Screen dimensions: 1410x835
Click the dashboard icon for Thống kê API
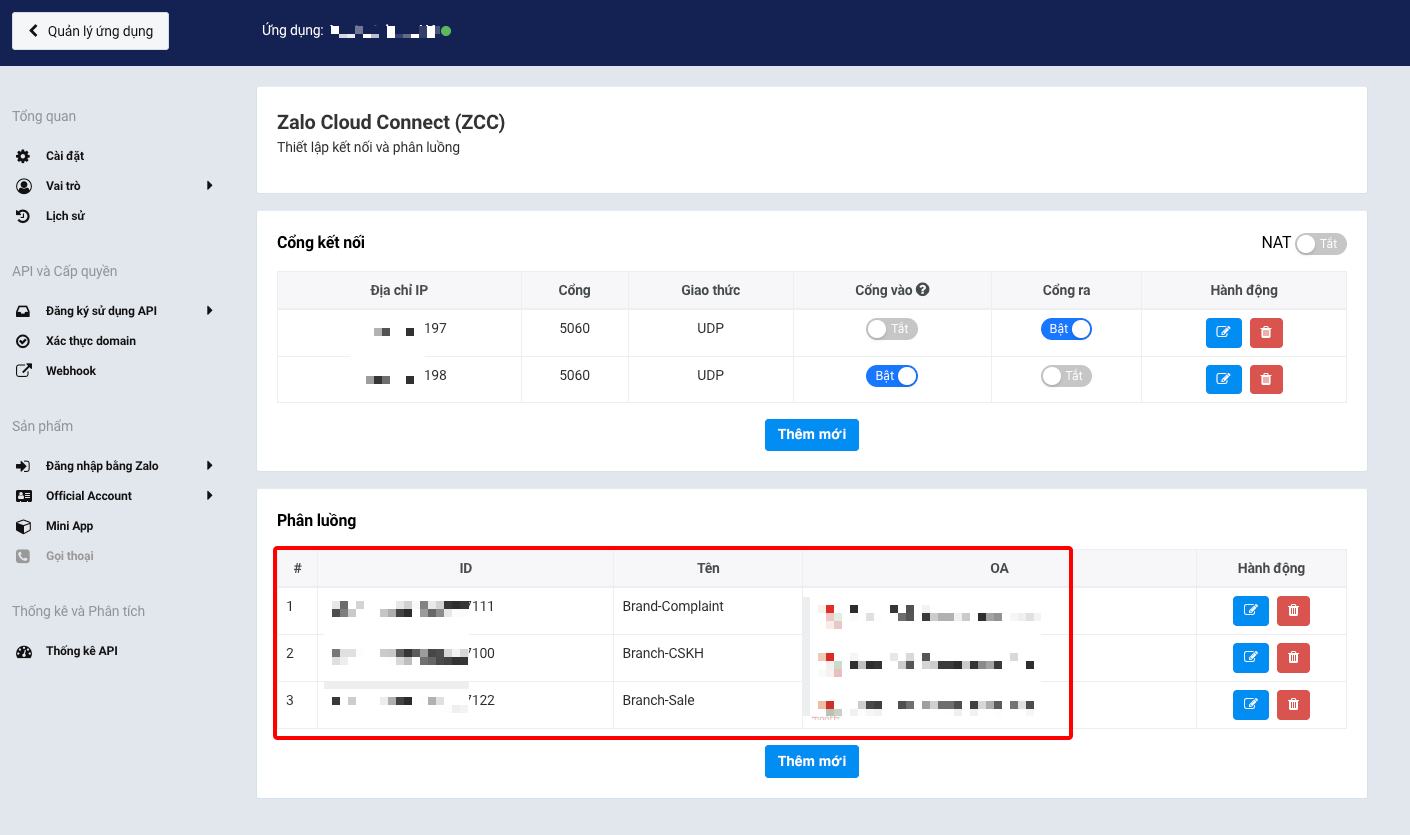tap(24, 651)
